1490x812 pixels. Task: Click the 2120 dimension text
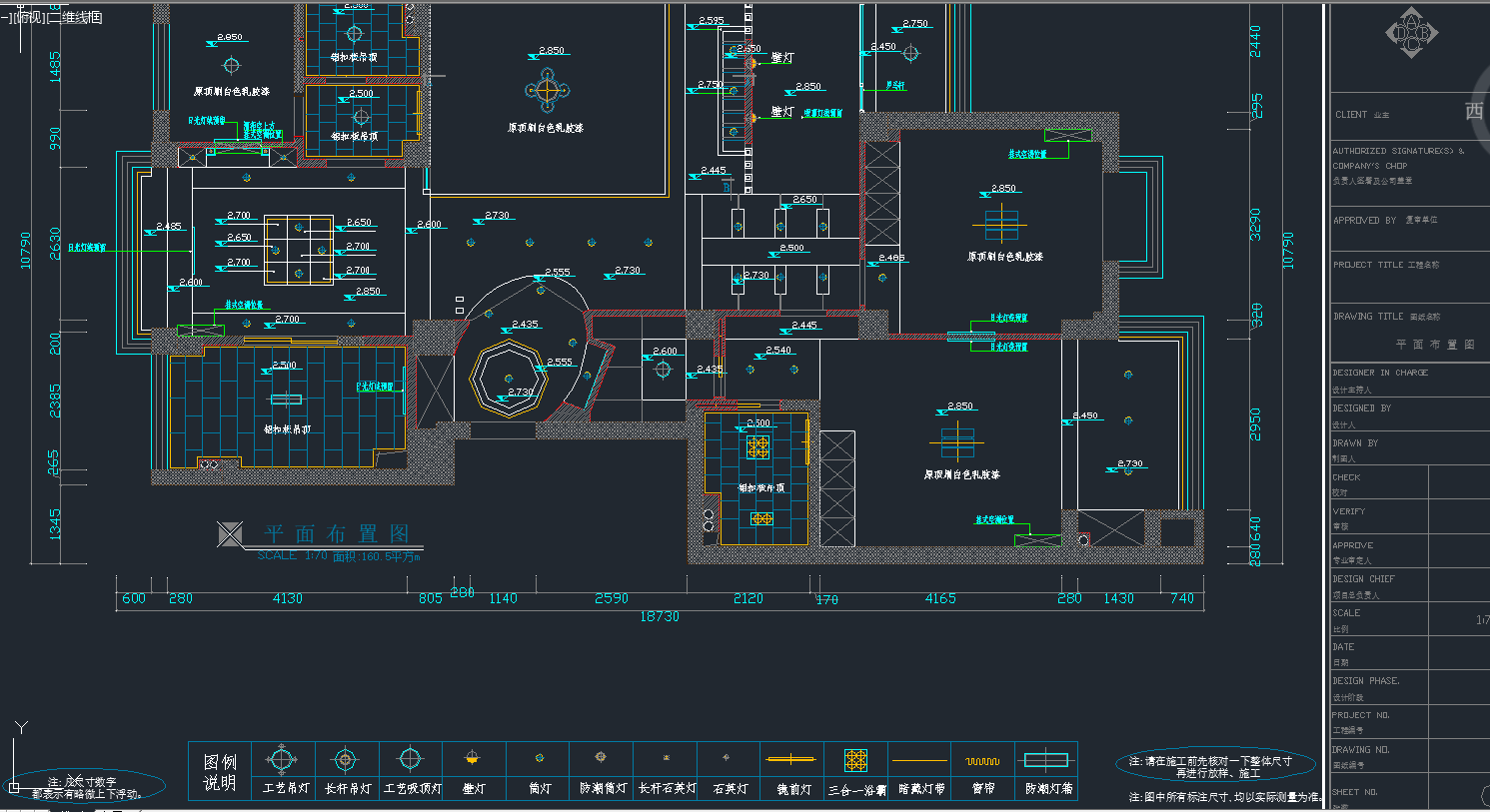click(747, 598)
